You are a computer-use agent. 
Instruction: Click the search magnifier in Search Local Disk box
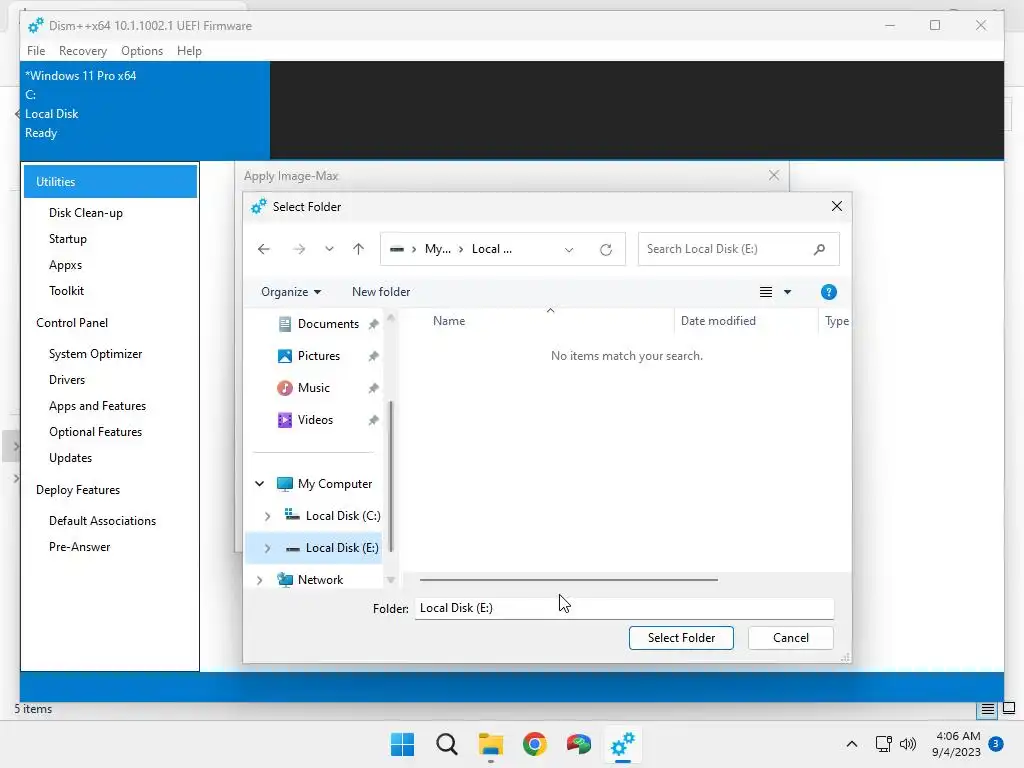pyautogui.click(x=820, y=249)
